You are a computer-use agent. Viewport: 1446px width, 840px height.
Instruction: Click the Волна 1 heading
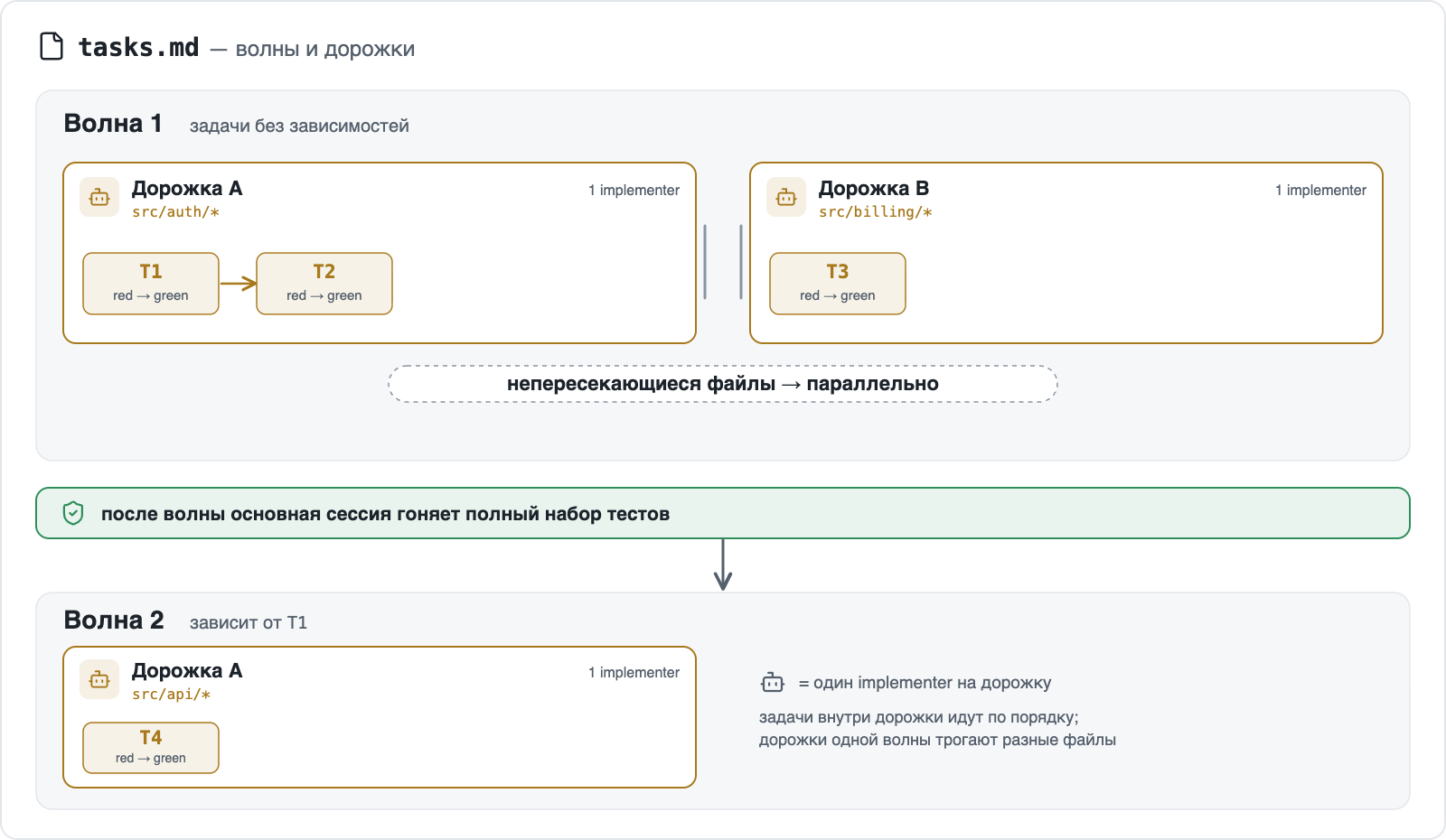click(x=113, y=123)
